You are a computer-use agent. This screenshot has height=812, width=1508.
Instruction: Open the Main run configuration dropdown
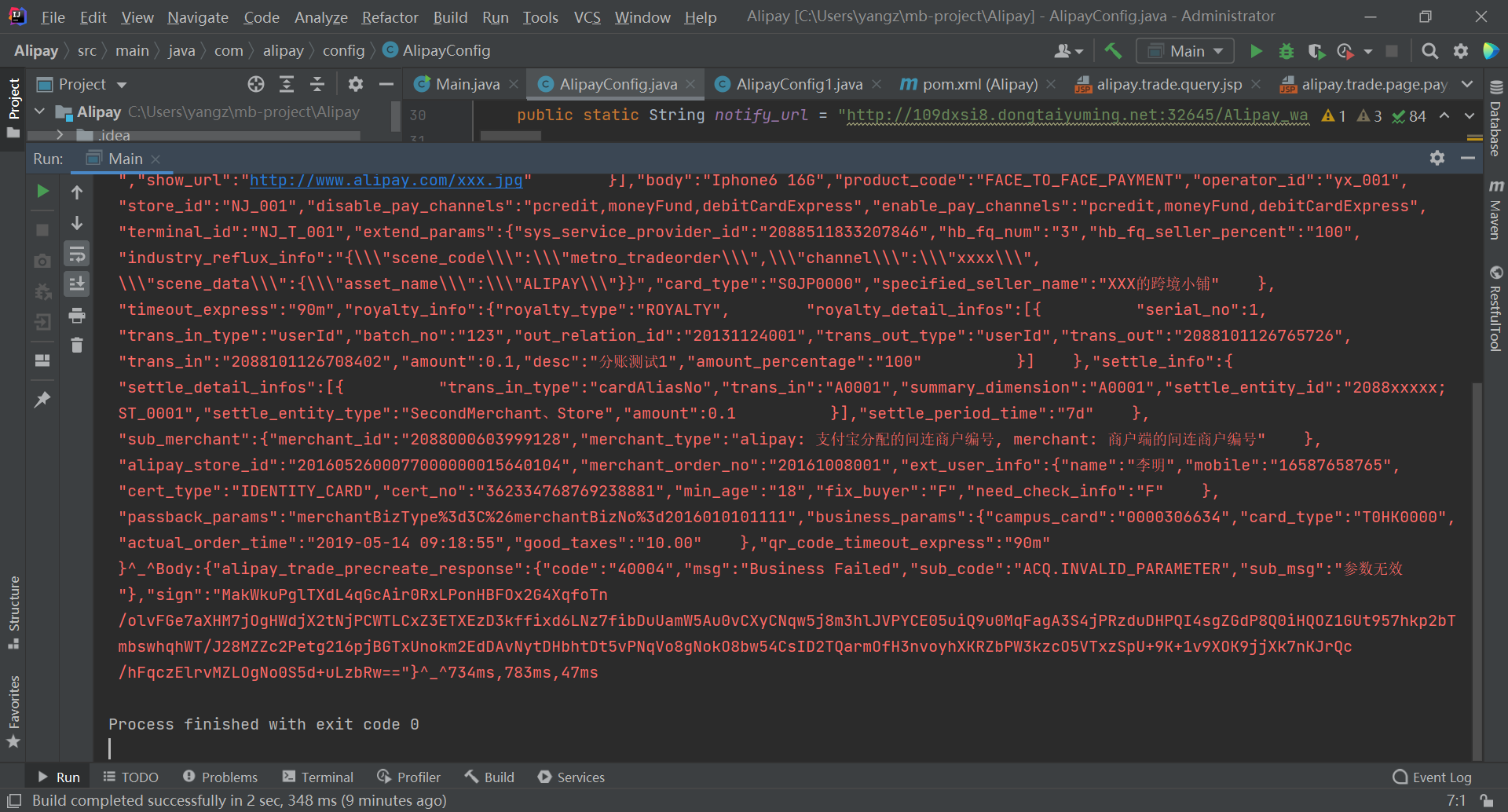(1185, 51)
